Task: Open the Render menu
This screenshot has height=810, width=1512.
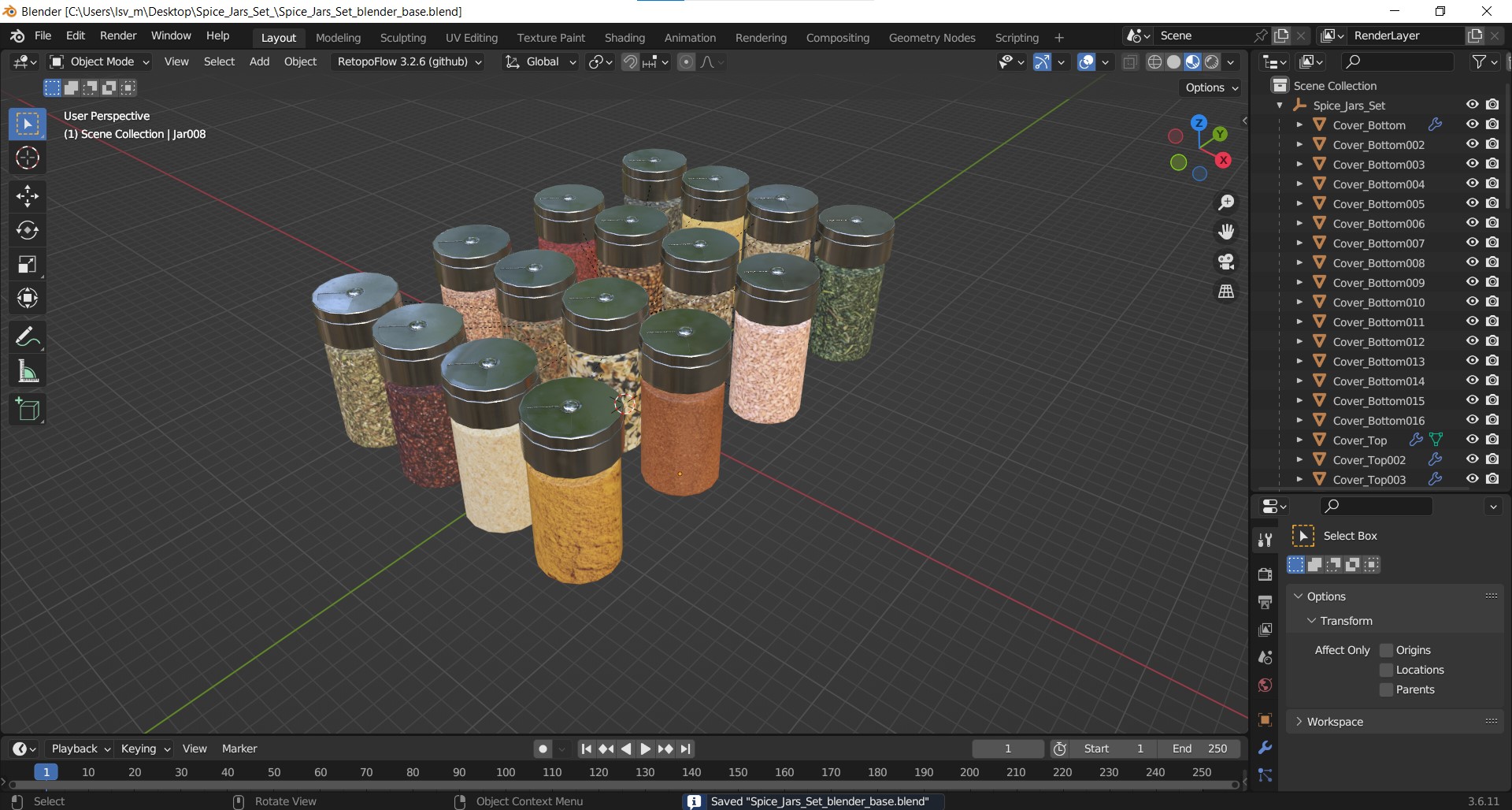Action: (118, 36)
